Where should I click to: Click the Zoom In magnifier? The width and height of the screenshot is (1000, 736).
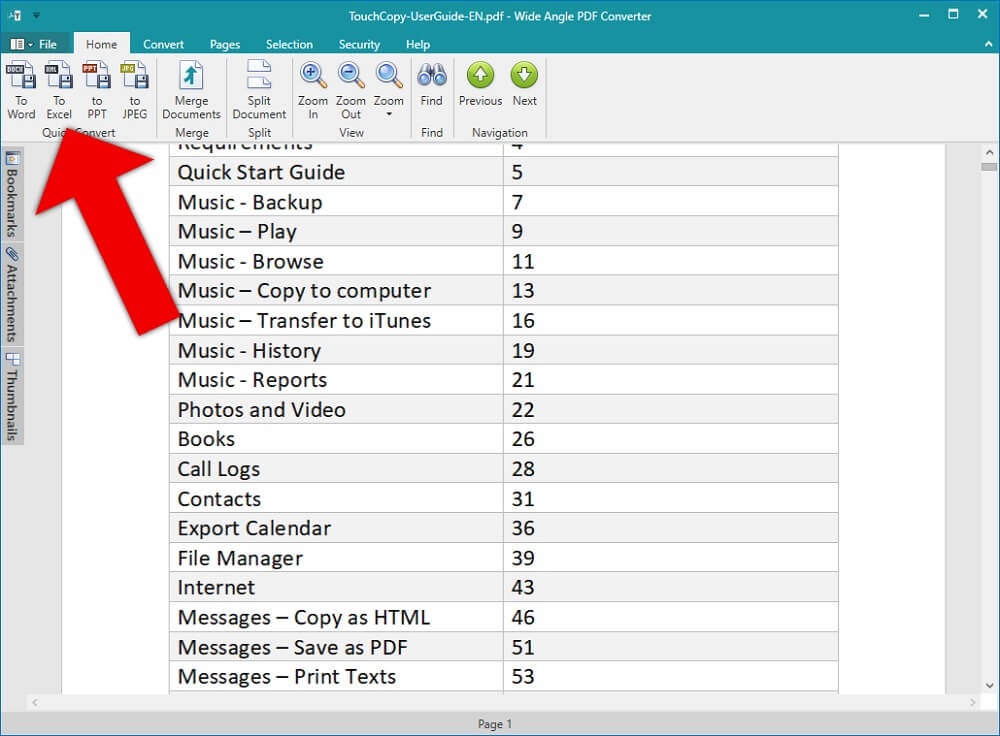pyautogui.click(x=313, y=76)
